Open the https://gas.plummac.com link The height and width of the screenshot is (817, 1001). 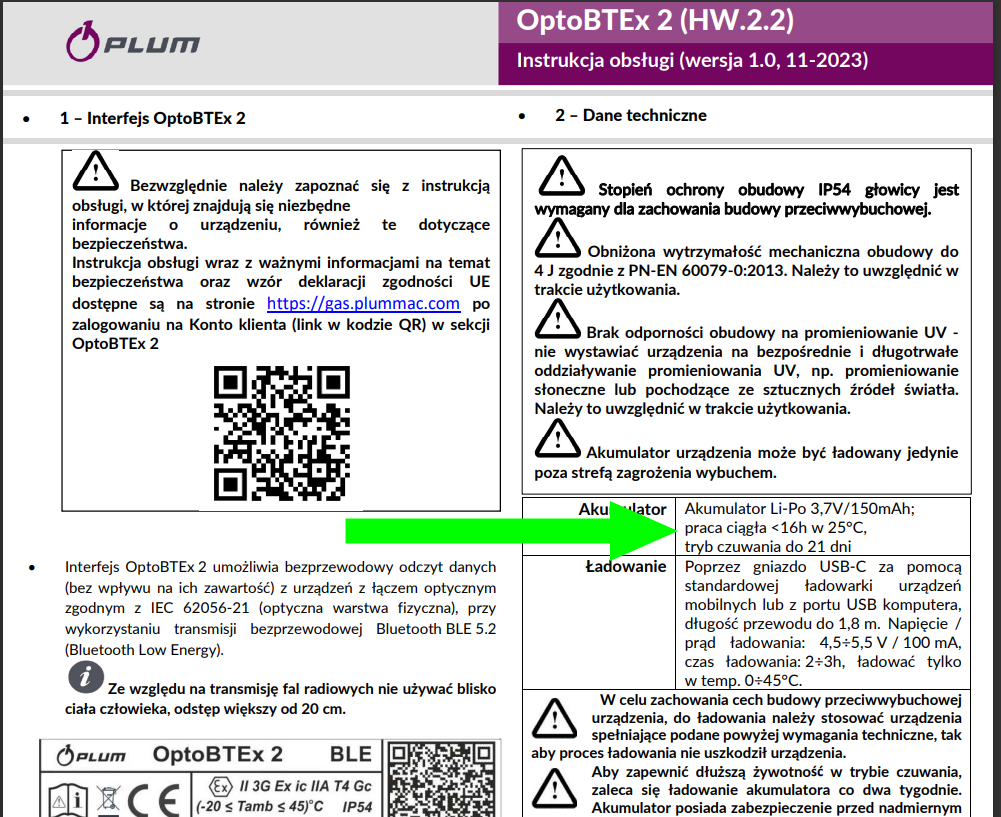tap(363, 303)
